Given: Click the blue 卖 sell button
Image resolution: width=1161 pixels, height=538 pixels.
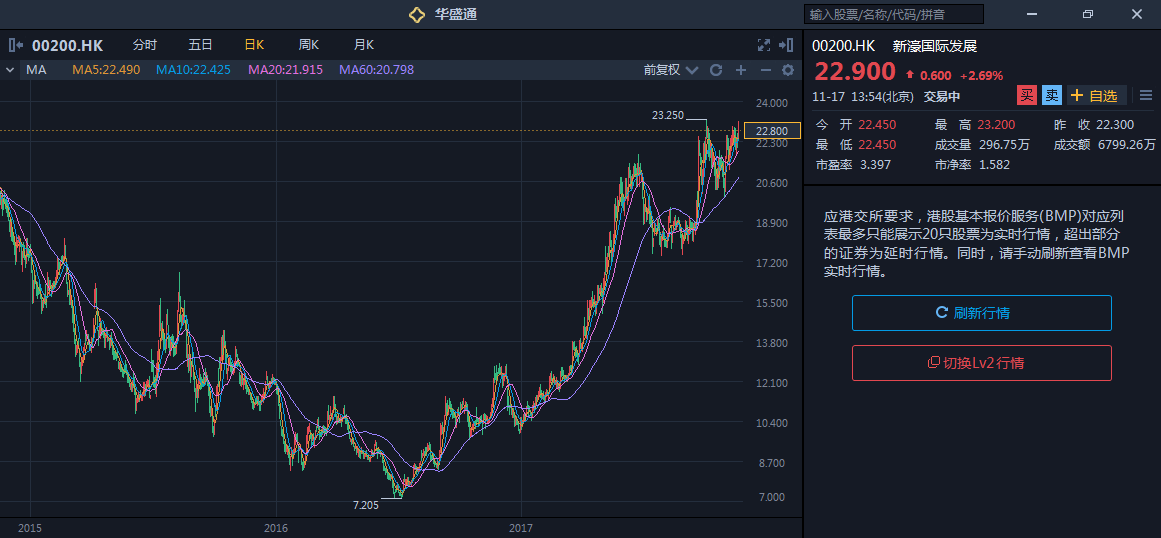Looking at the screenshot, I should point(1052,96).
